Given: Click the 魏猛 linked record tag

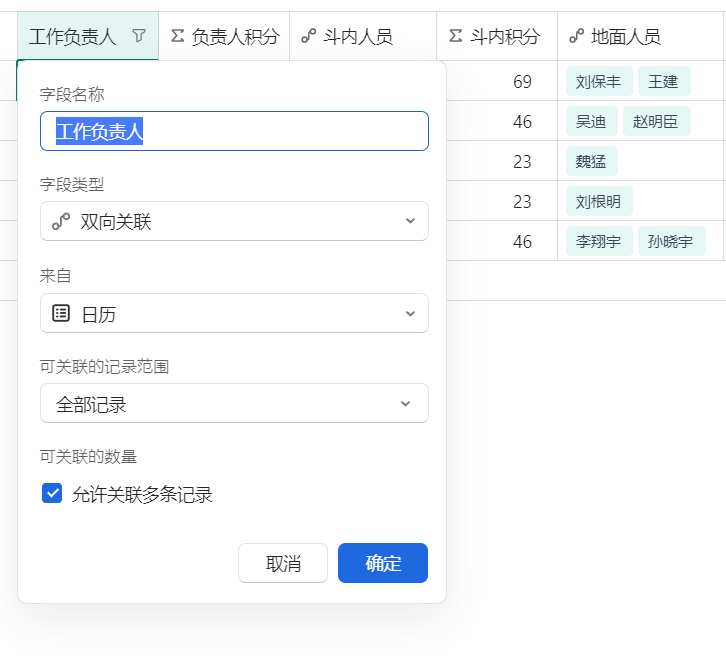Looking at the screenshot, I should 592,161.
